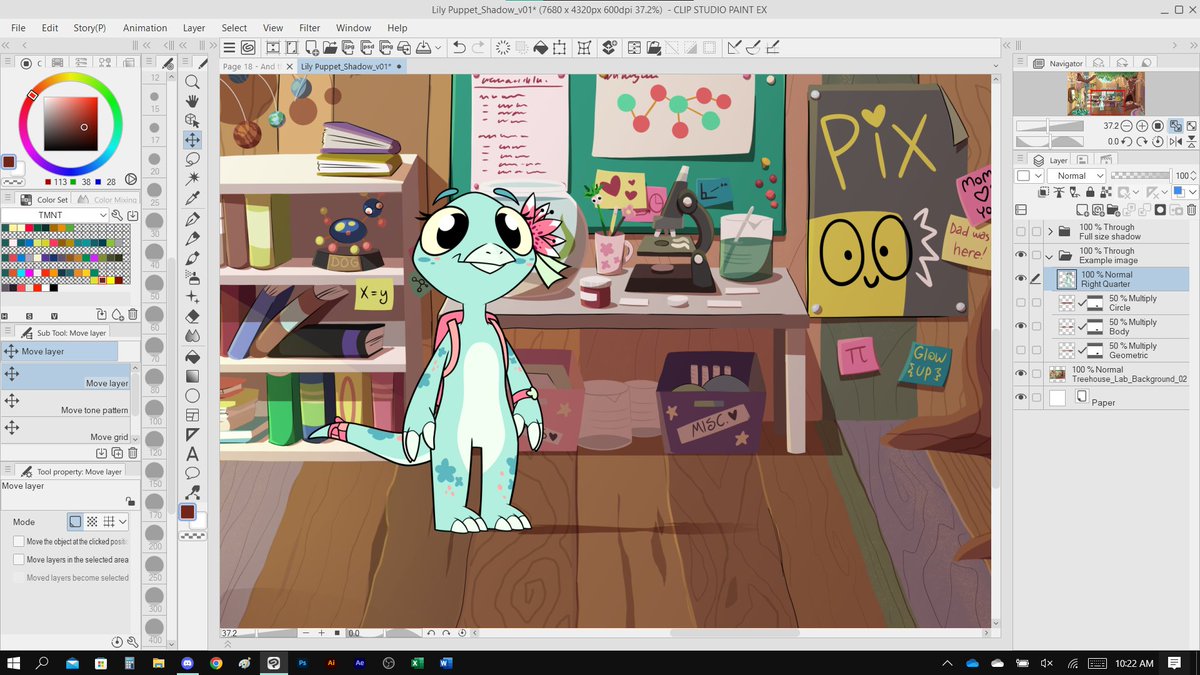Image resolution: width=1200 pixels, height=675 pixels.
Task: Select the Lasso selection tool
Action: tap(192, 159)
